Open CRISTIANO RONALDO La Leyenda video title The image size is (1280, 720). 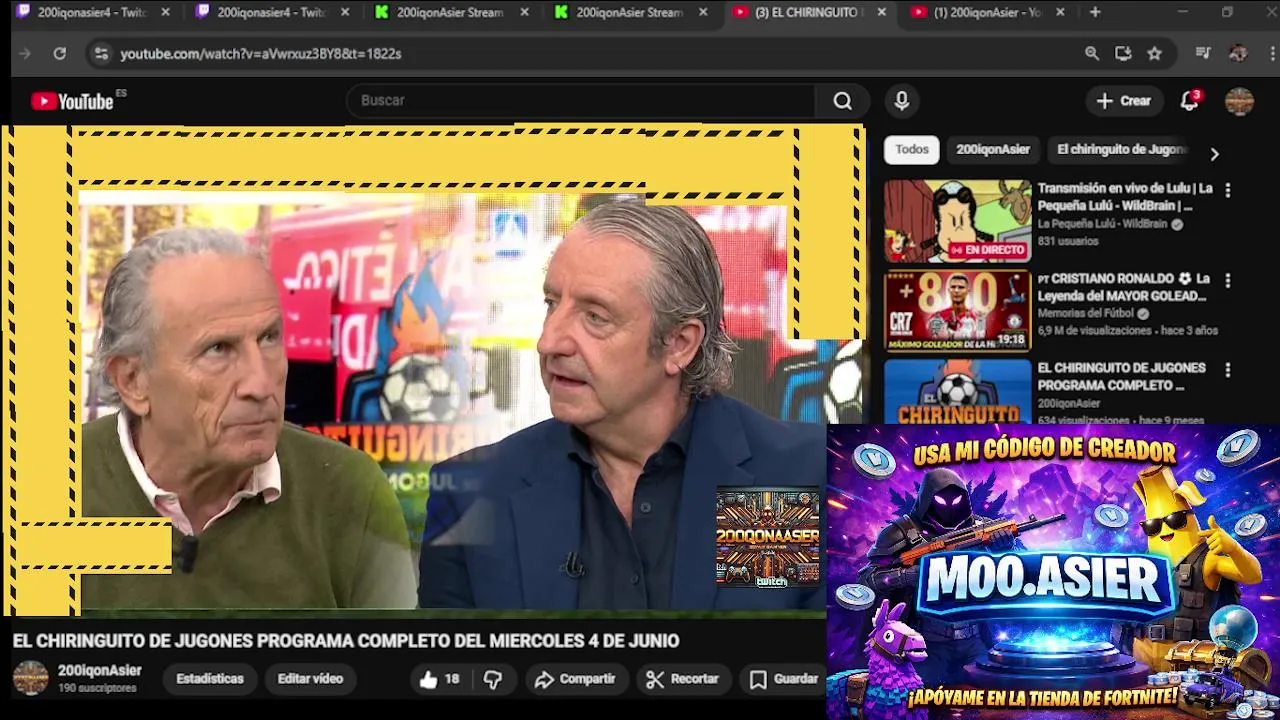tap(1124, 287)
